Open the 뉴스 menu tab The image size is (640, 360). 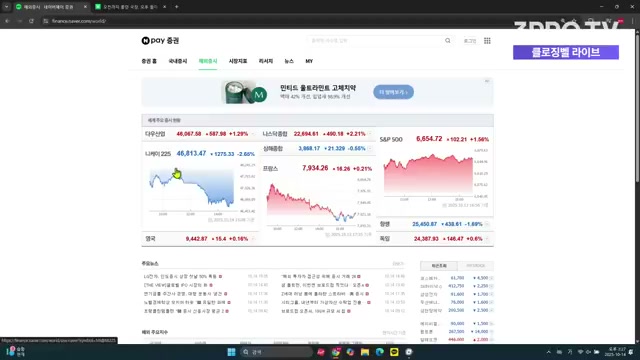coord(289,61)
